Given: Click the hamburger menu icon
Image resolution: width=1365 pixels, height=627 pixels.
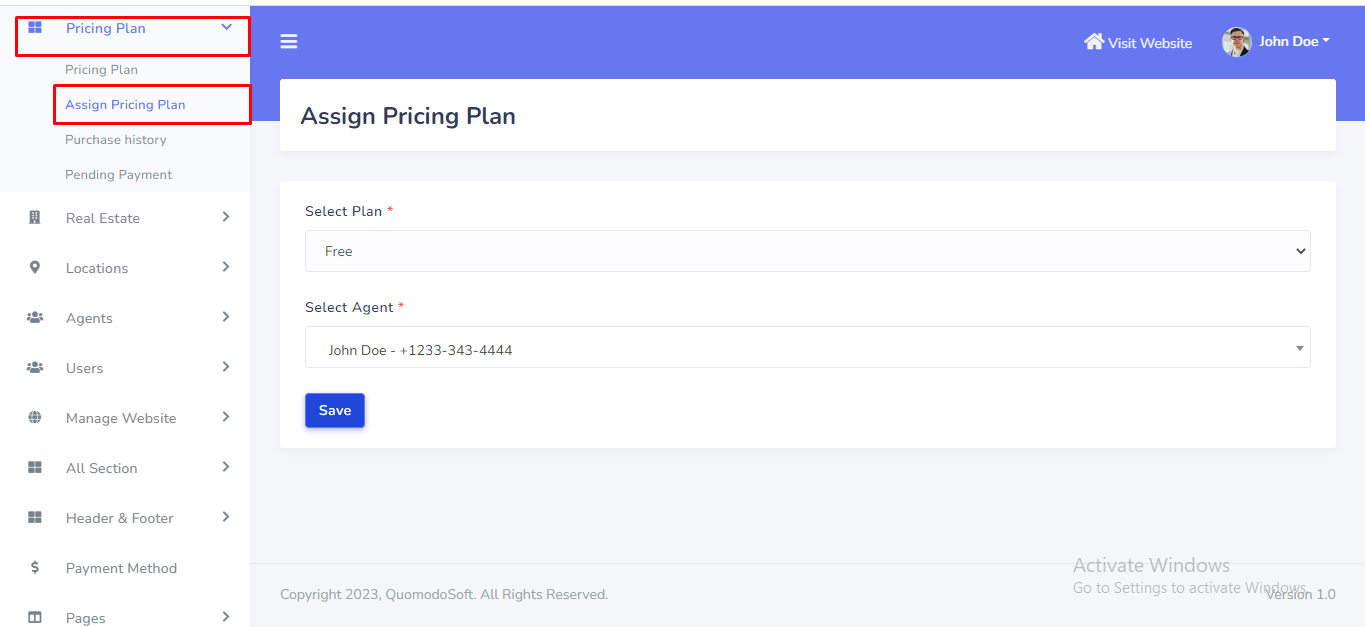Looking at the screenshot, I should [x=289, y=41].
